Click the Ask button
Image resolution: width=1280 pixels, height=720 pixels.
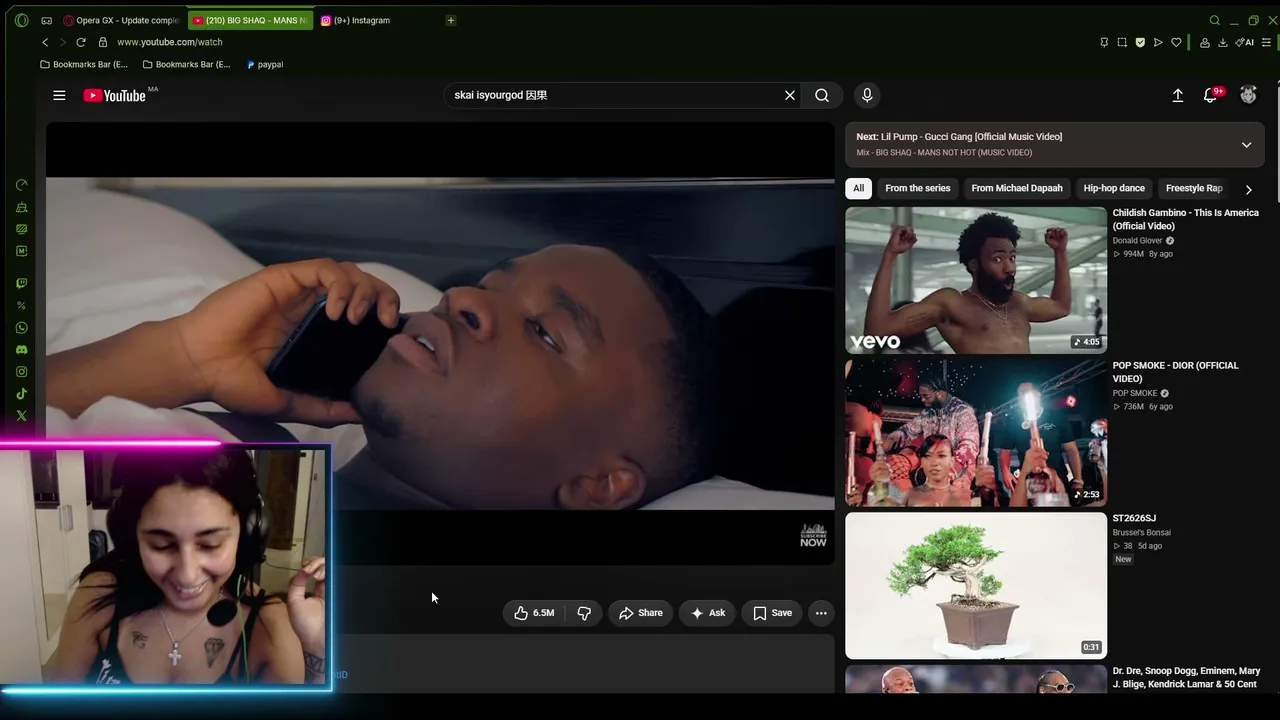click(707, 613)
